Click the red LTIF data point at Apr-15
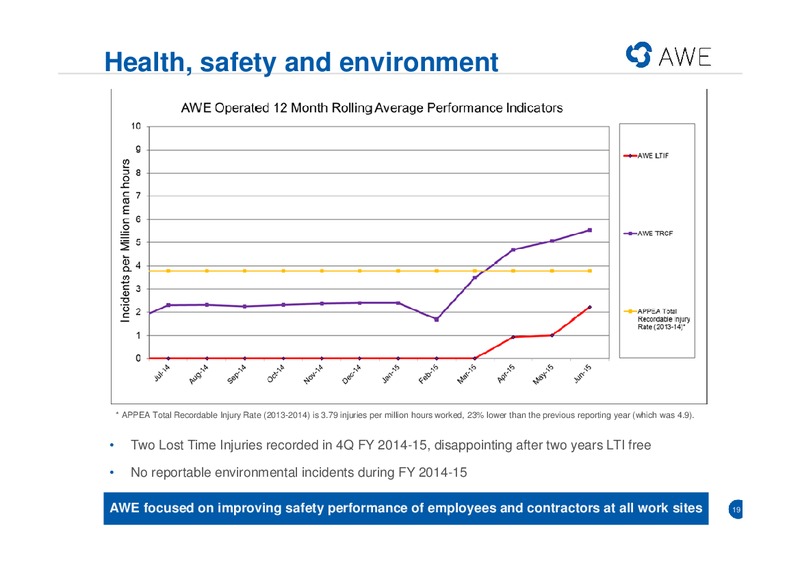 click(513, 337)
